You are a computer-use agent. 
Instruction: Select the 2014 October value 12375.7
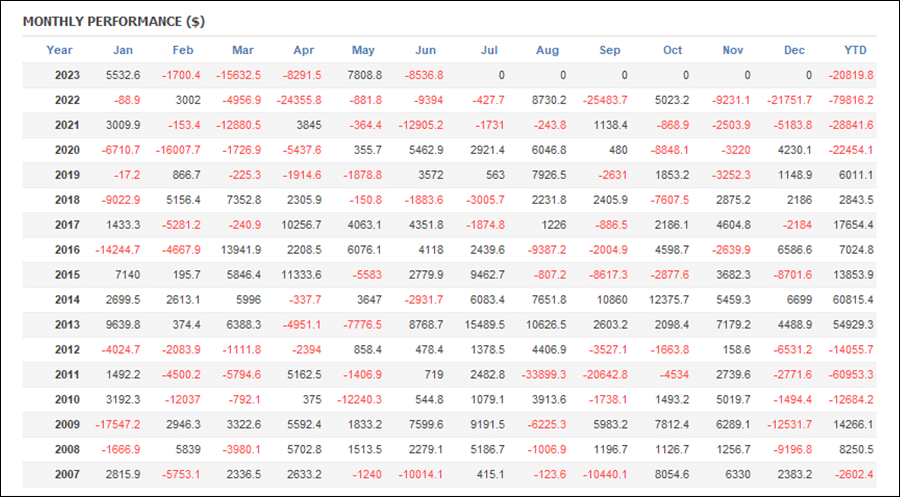pyautogui.click(x=669, y=300)
